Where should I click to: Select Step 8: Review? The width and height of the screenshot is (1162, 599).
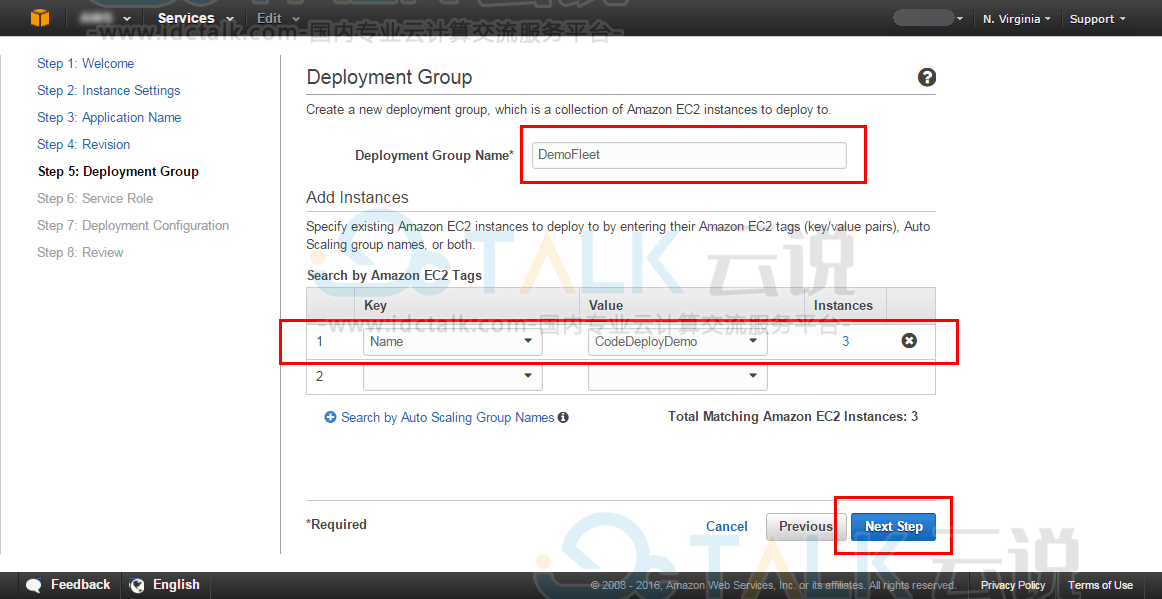pos(80,253)
